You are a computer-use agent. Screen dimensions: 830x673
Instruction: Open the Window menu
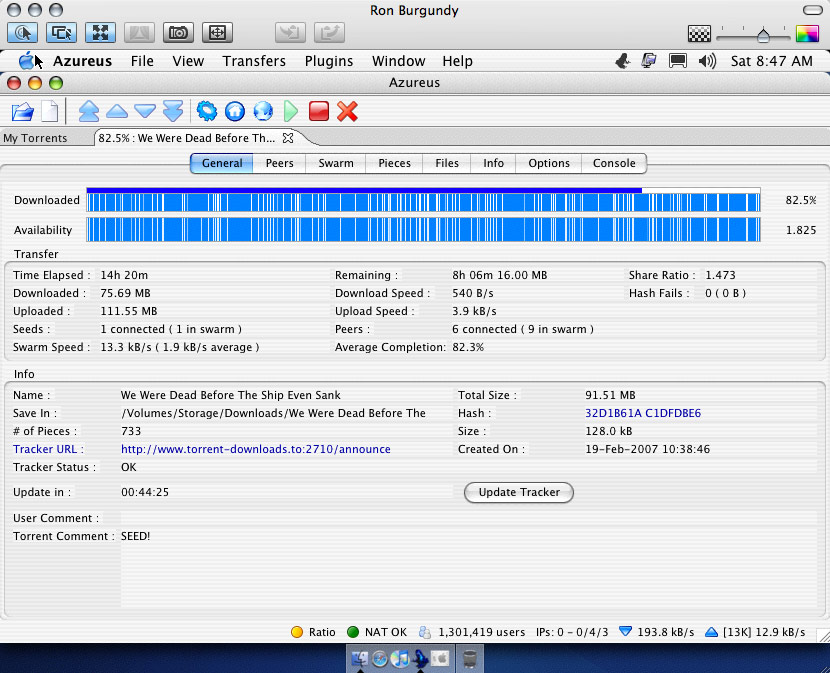click(x=399, y=61)
